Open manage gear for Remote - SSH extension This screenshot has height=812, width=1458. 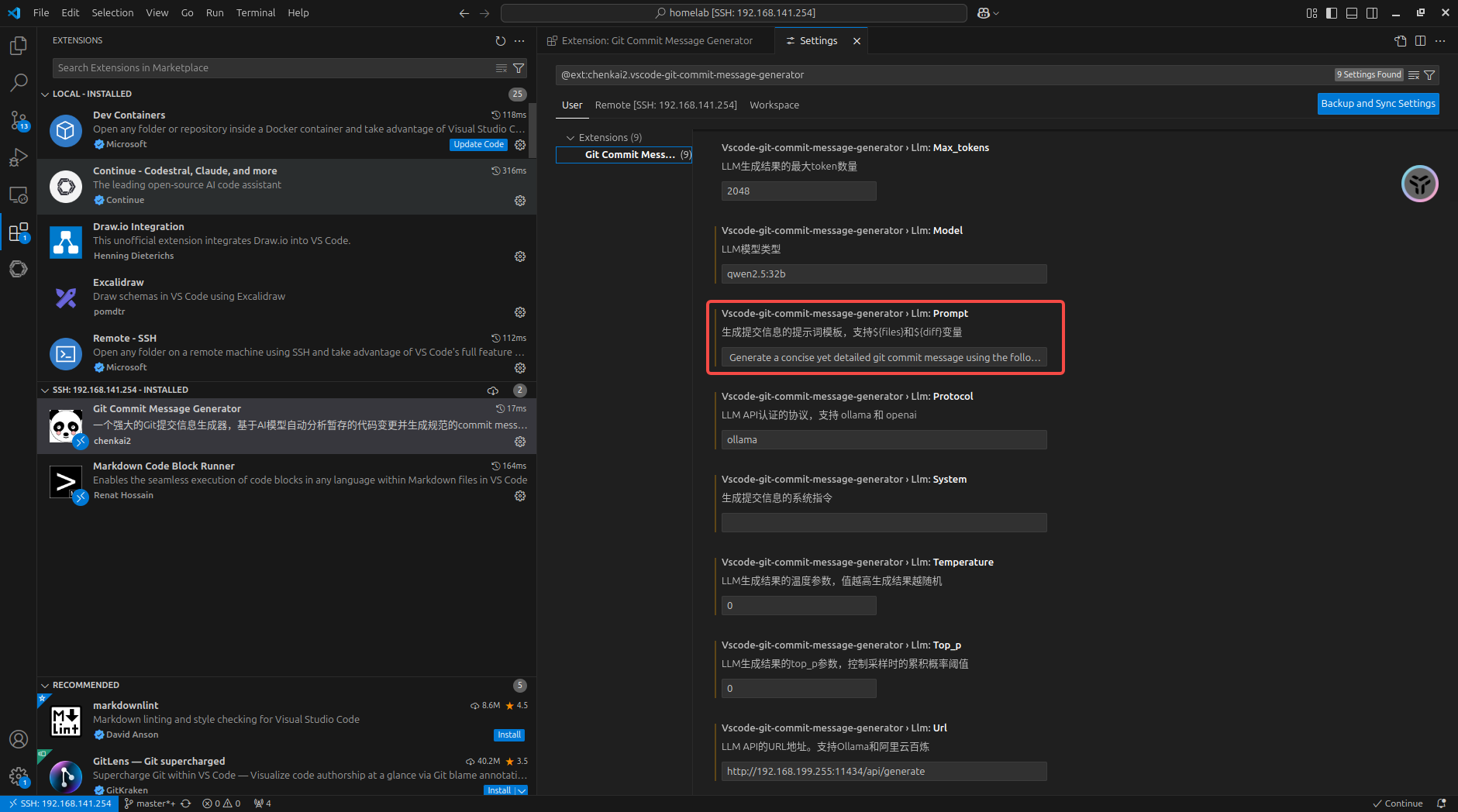[x=520, y=368]
